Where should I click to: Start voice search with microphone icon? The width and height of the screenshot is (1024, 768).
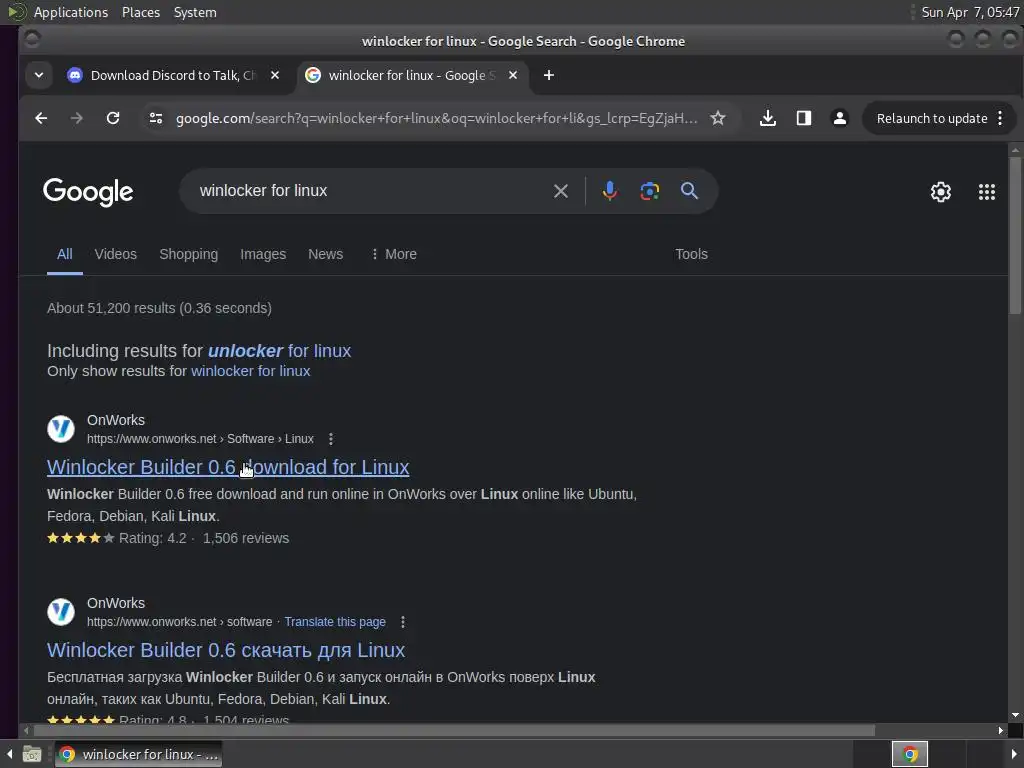coord(609,191)
